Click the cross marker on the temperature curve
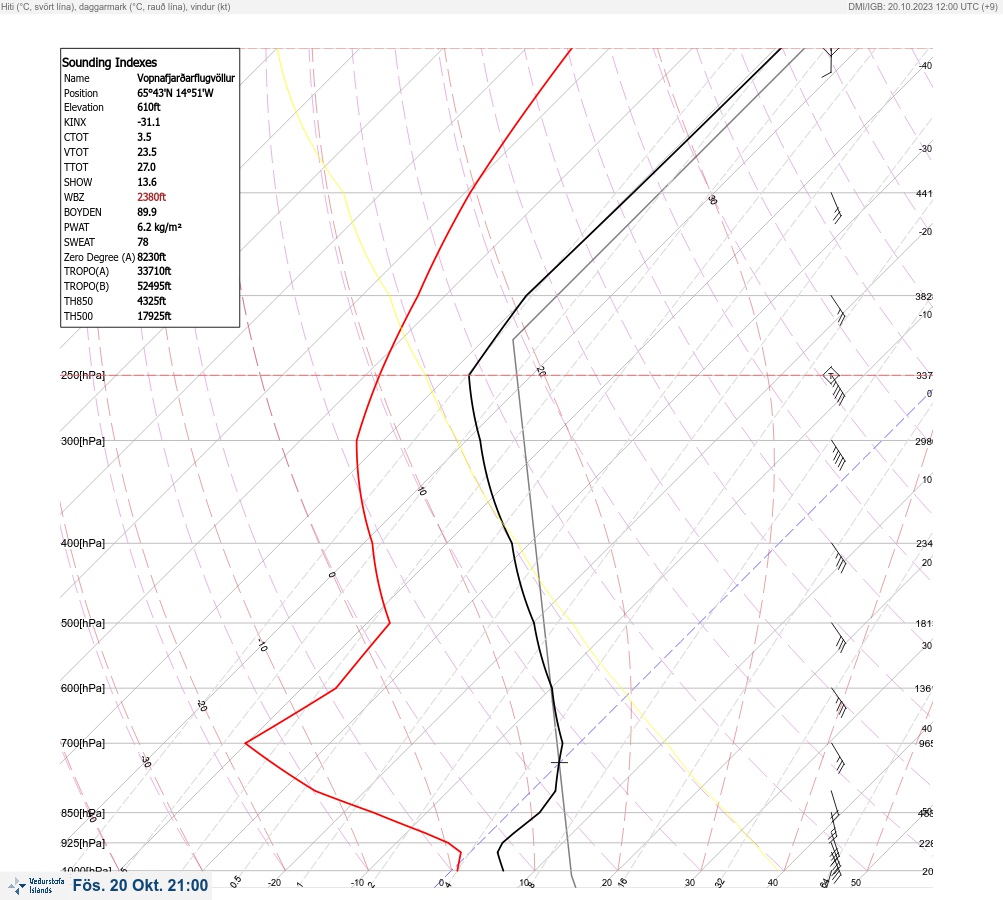1003x900 pixels. click(x=559, y=762)
